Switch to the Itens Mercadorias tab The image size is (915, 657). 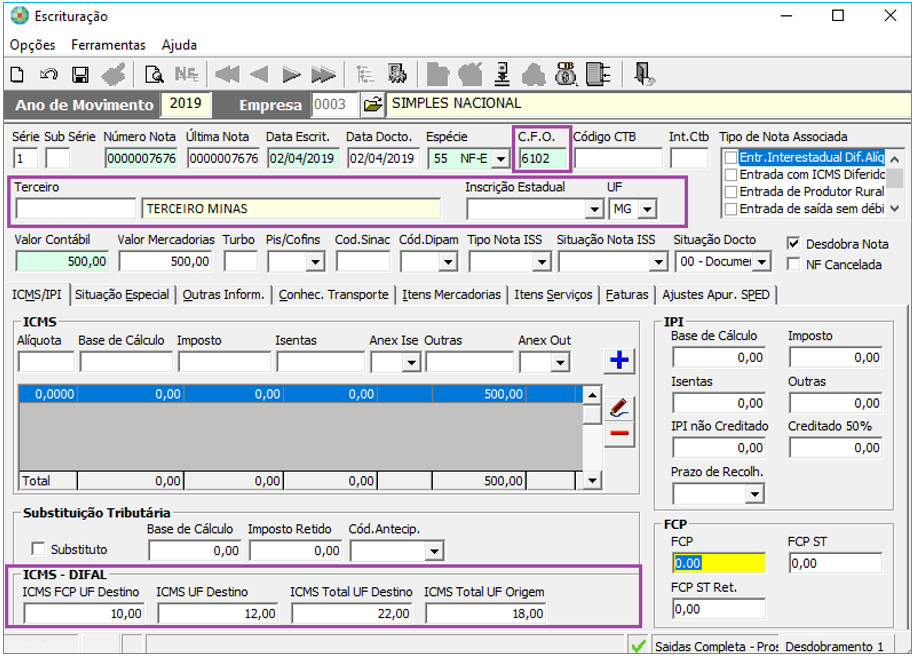click(451, 295)
